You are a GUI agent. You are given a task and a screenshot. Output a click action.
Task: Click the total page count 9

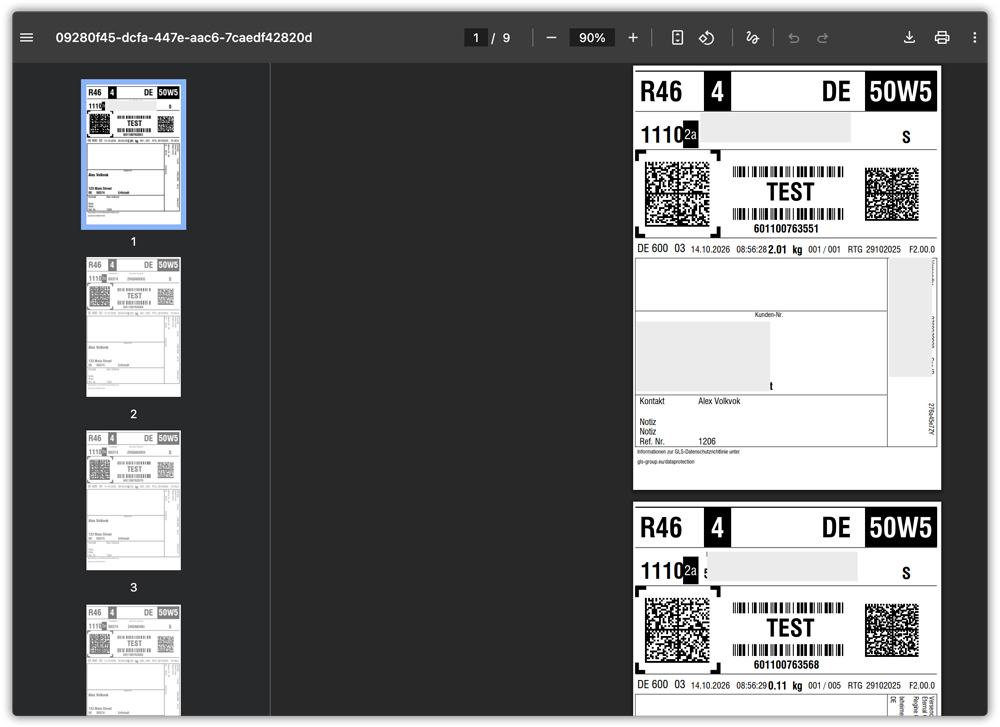(x=506, y=38)
